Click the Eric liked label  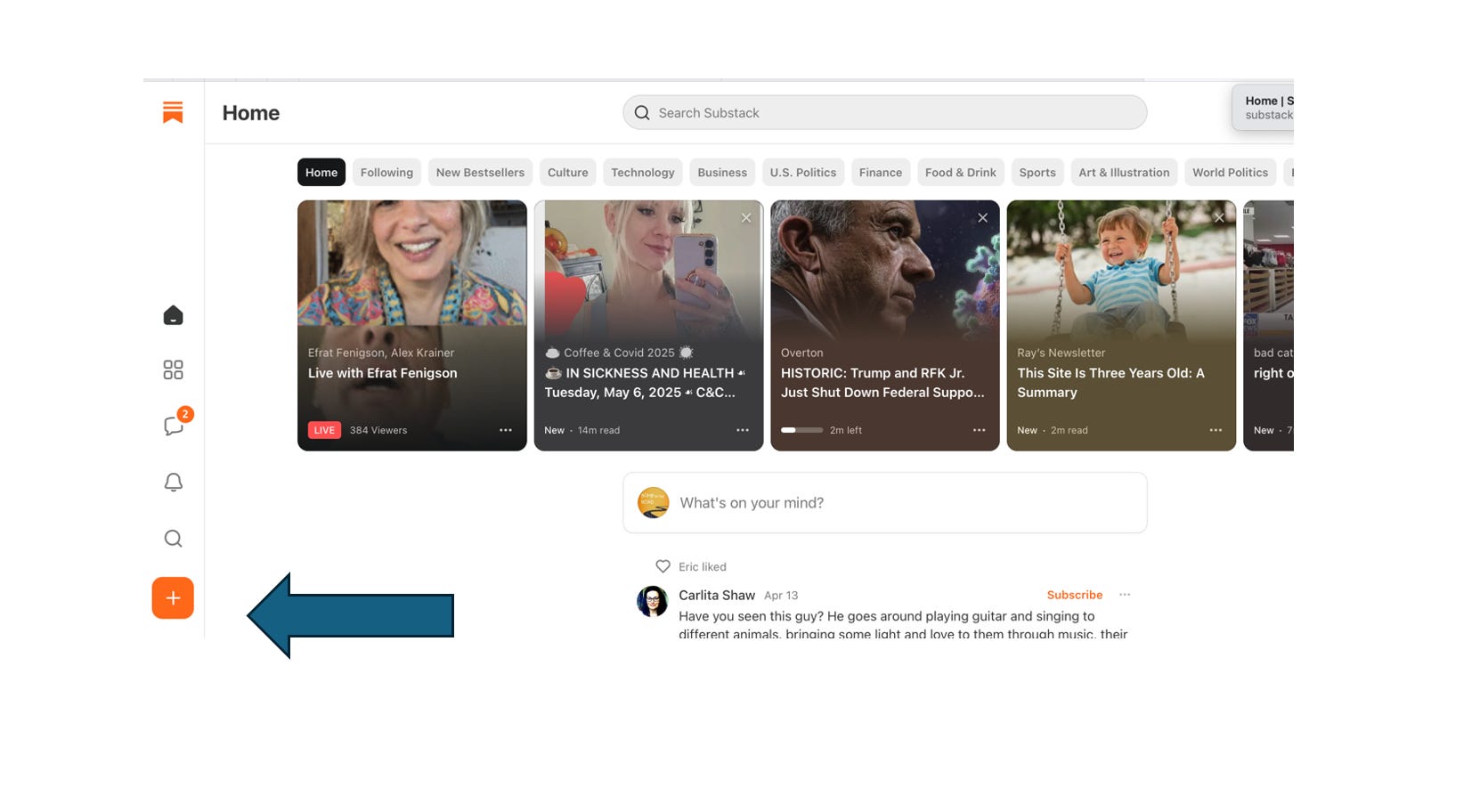703,566
